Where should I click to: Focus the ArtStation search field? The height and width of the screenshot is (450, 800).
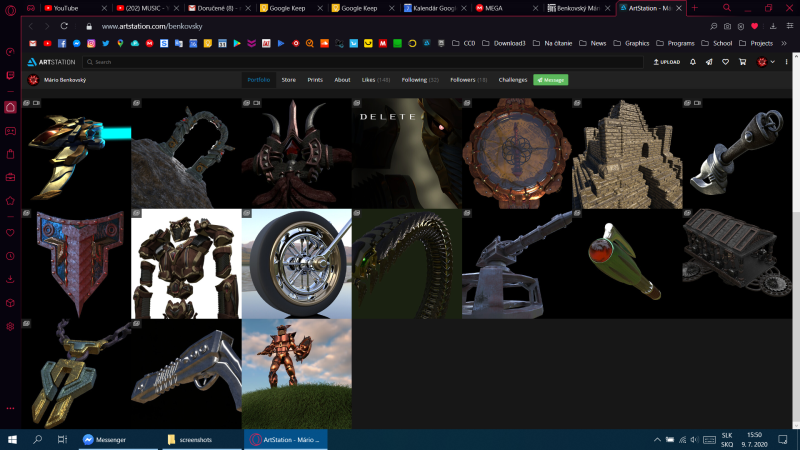coord(362,62)
